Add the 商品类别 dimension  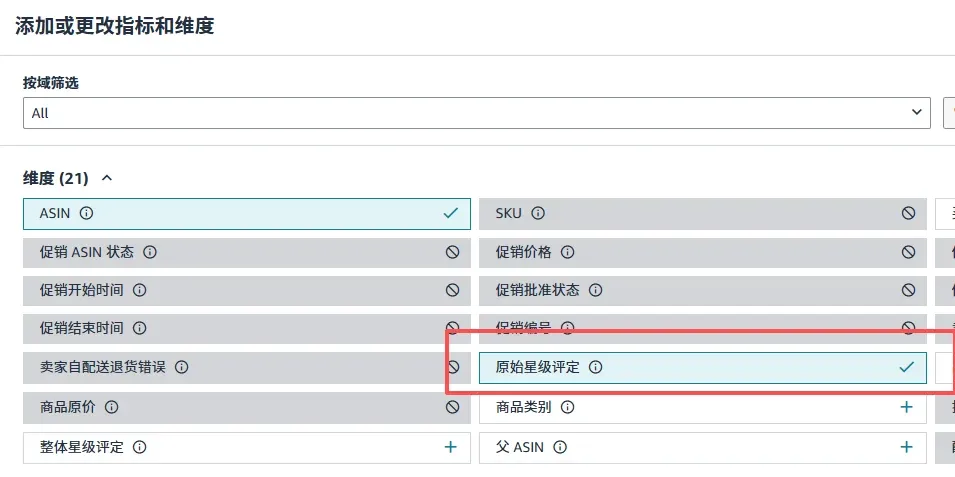point(907,407)
